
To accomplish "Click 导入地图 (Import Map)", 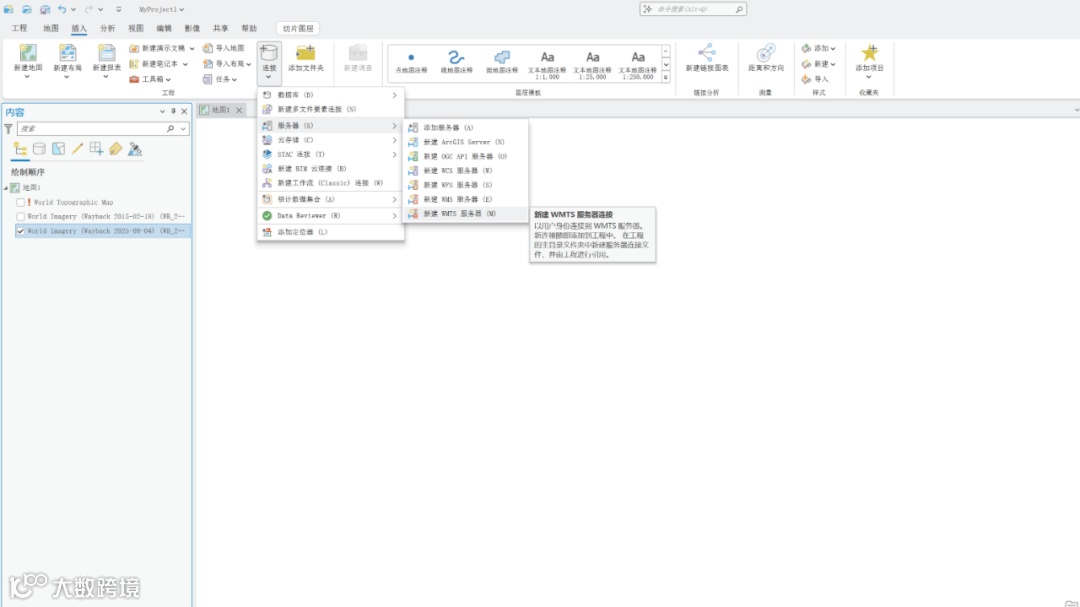I will pos(224,48).
